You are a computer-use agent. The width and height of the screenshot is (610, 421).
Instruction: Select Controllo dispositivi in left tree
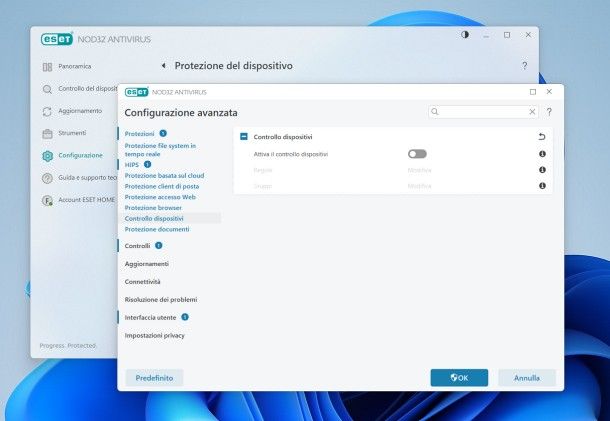tap(154, 219)
